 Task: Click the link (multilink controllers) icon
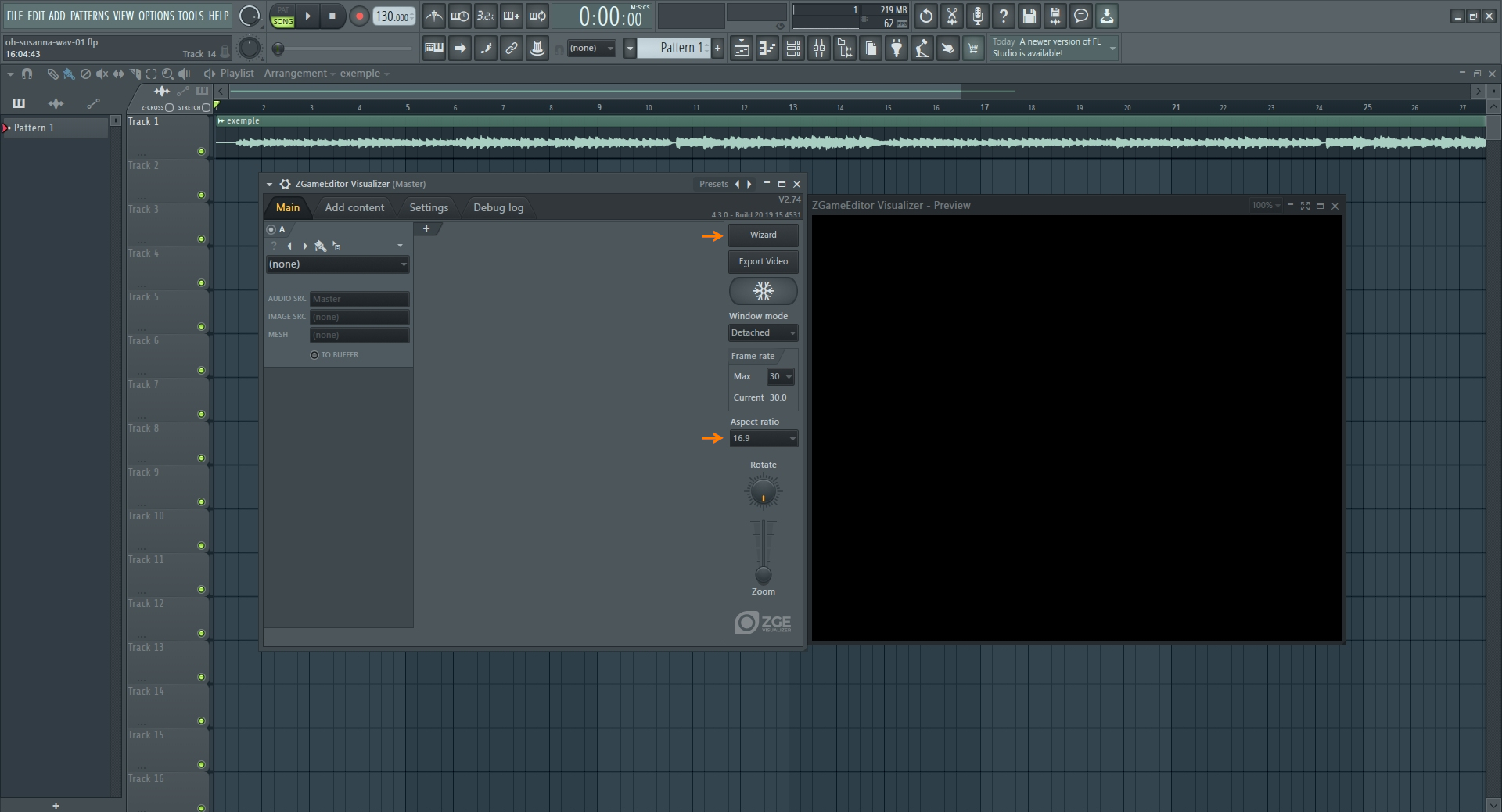tap(512, 49)
